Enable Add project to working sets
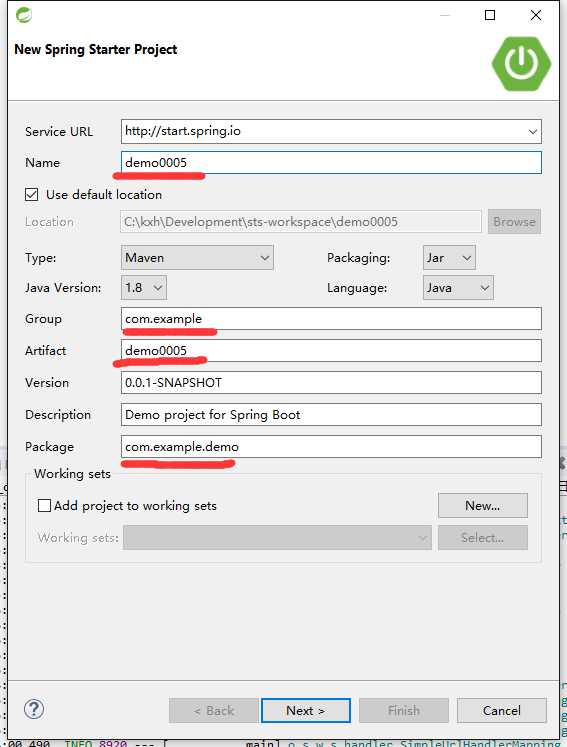 tap(44, 505)
